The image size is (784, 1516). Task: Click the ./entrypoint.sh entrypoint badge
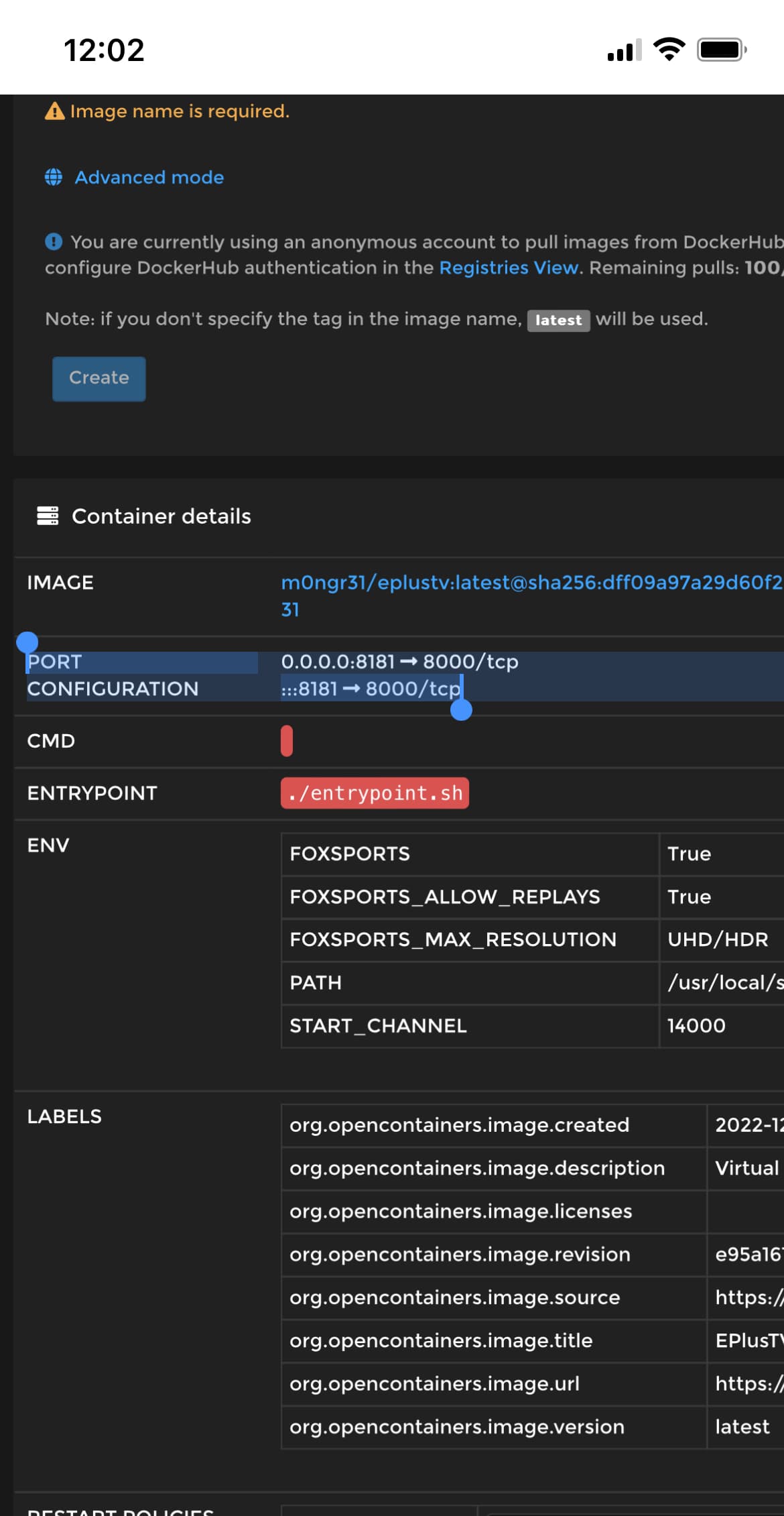[x=375, y=793]
